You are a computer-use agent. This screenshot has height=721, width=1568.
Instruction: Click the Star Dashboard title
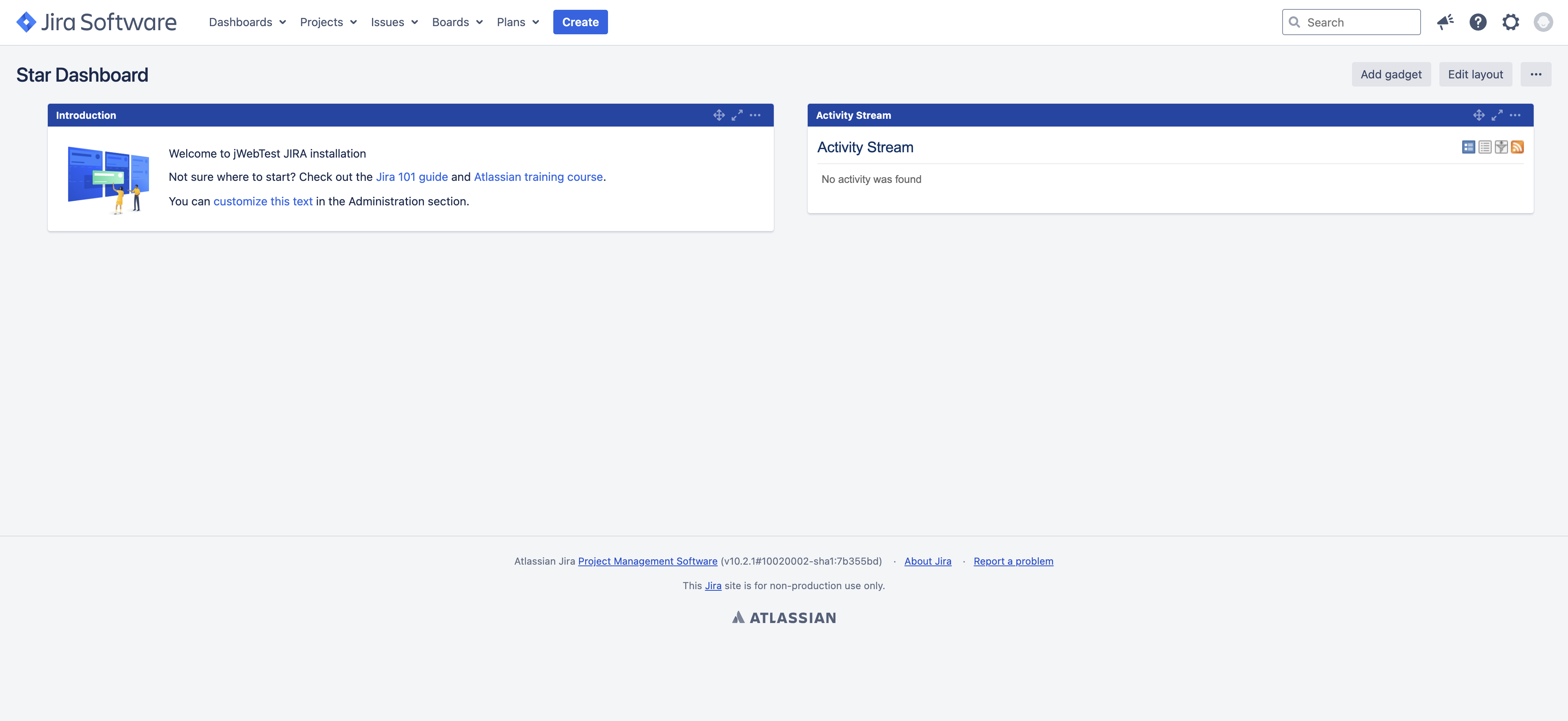tap(82, 75)
